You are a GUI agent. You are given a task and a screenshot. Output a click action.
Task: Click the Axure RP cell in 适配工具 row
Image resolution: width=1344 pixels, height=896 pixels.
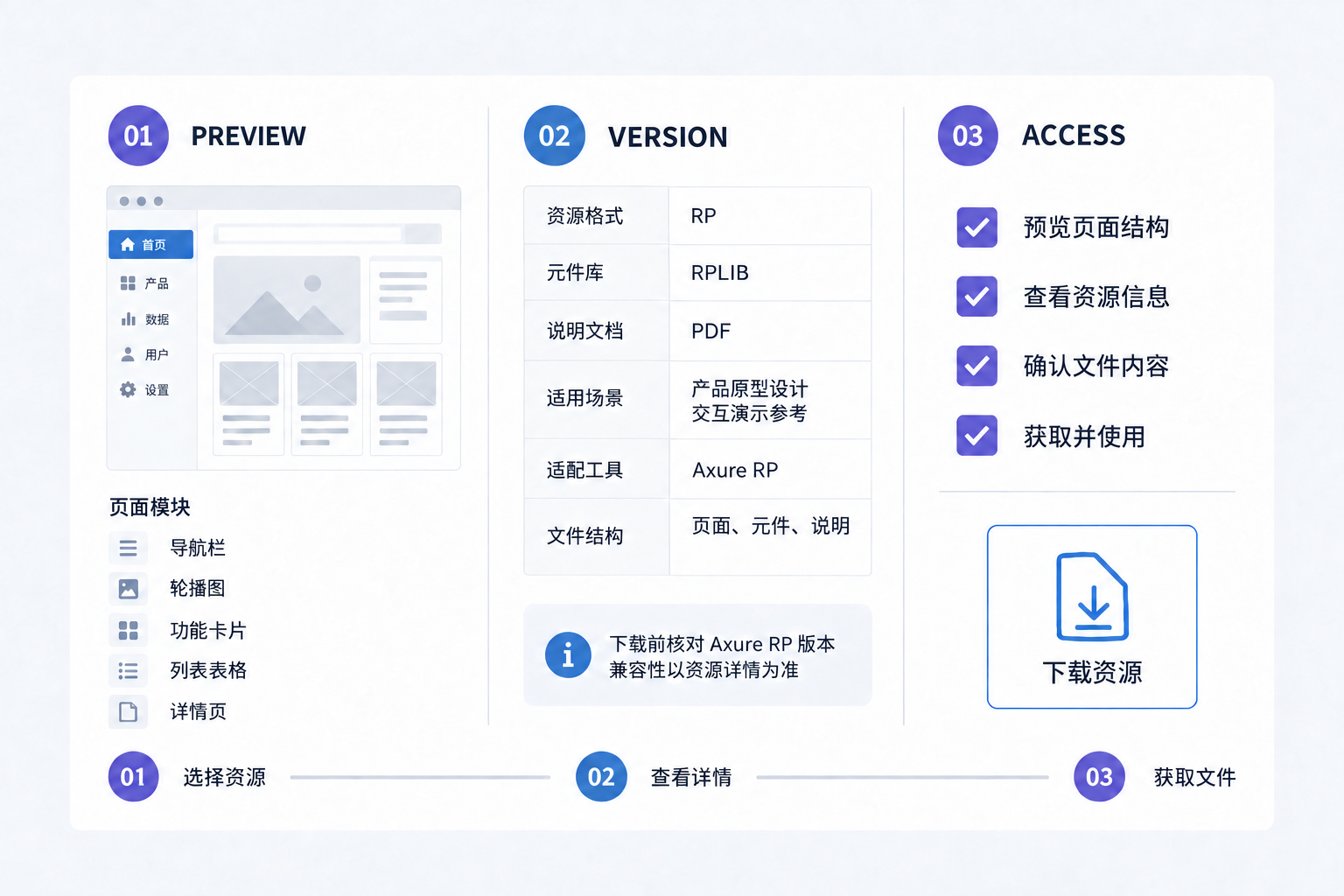[x=770, y=470]
